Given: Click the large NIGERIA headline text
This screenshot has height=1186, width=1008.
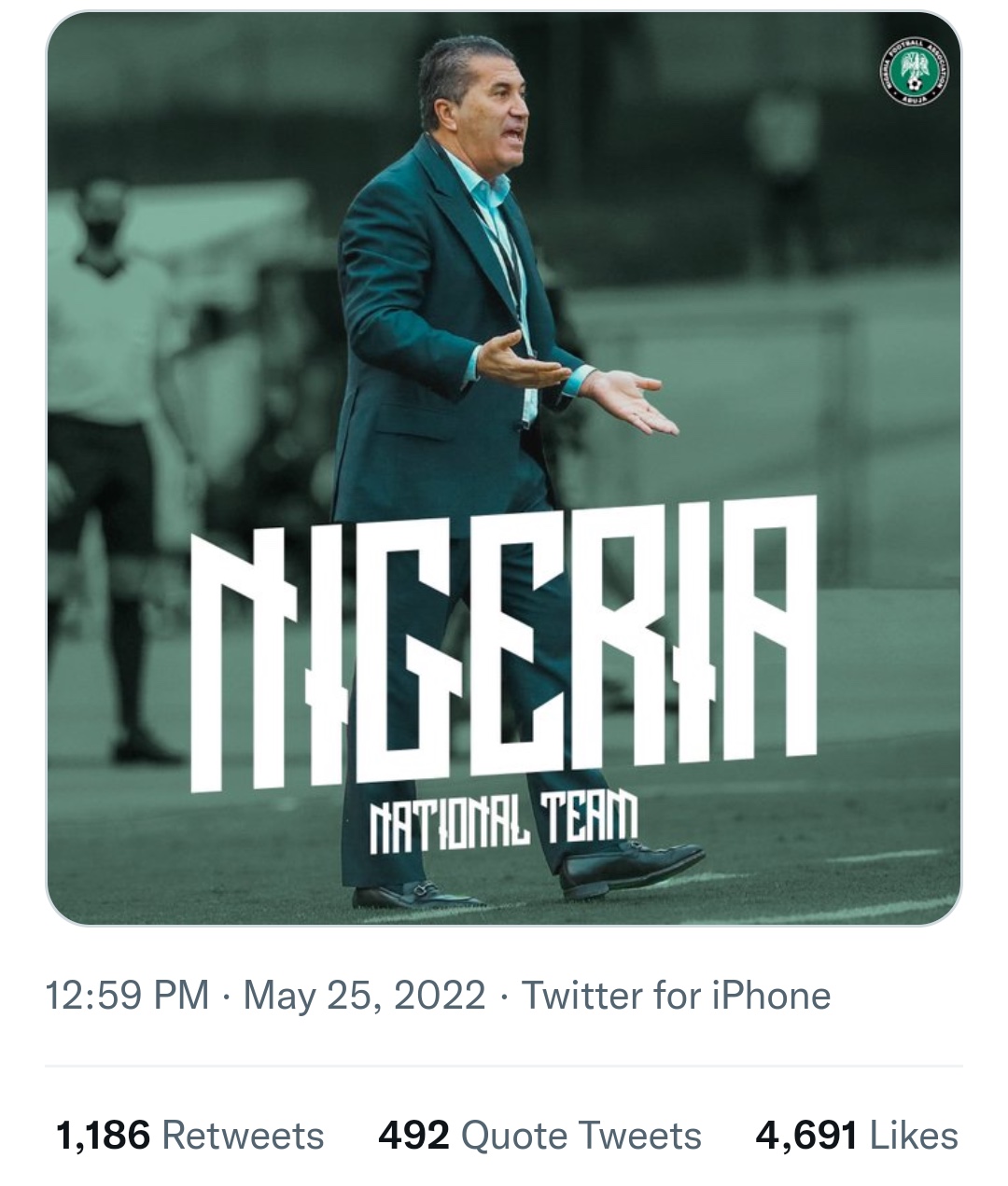Looking at the screenshot, I should 504,644.
